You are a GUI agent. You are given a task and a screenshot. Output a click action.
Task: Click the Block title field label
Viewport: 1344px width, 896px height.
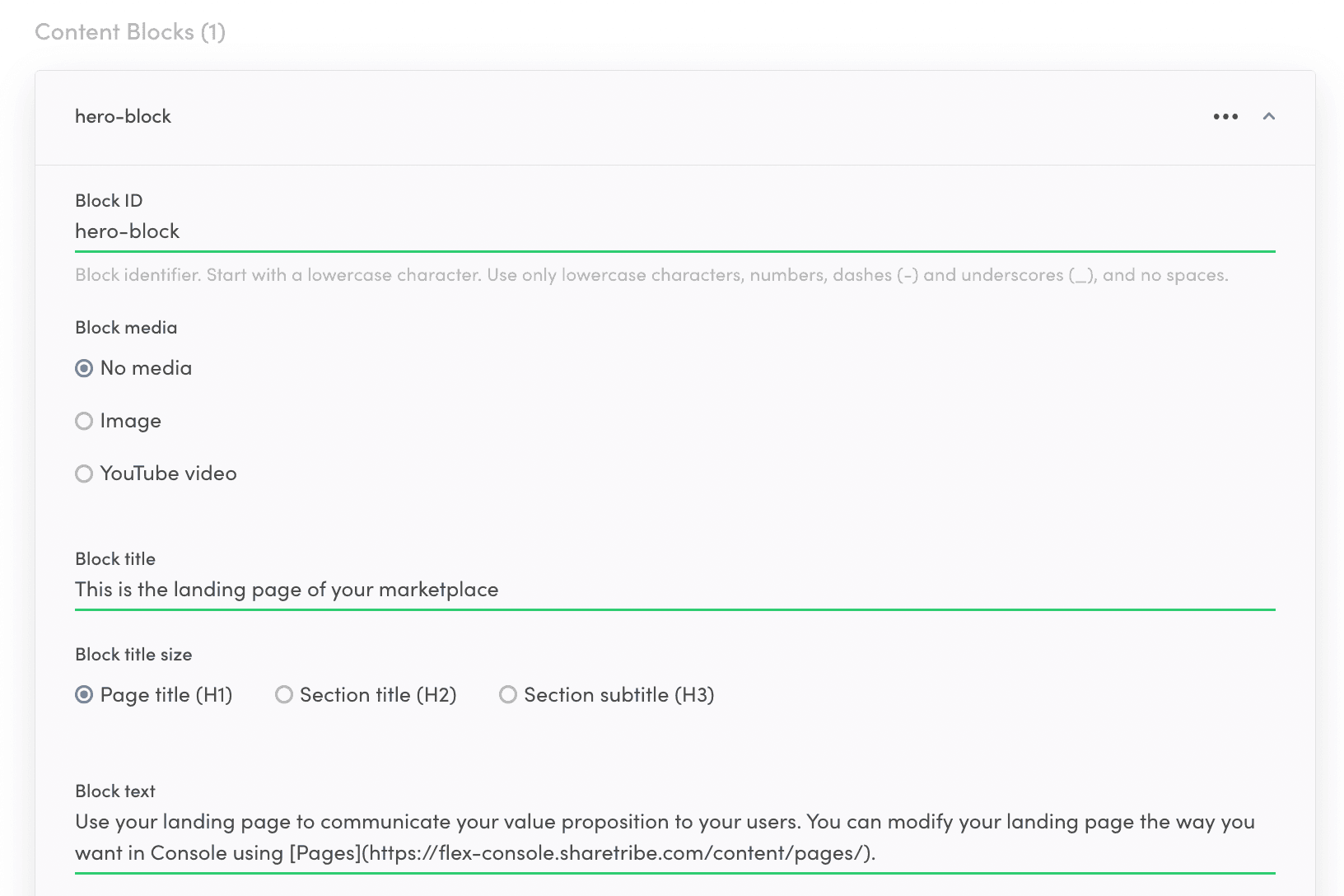[x=115, y=559]
